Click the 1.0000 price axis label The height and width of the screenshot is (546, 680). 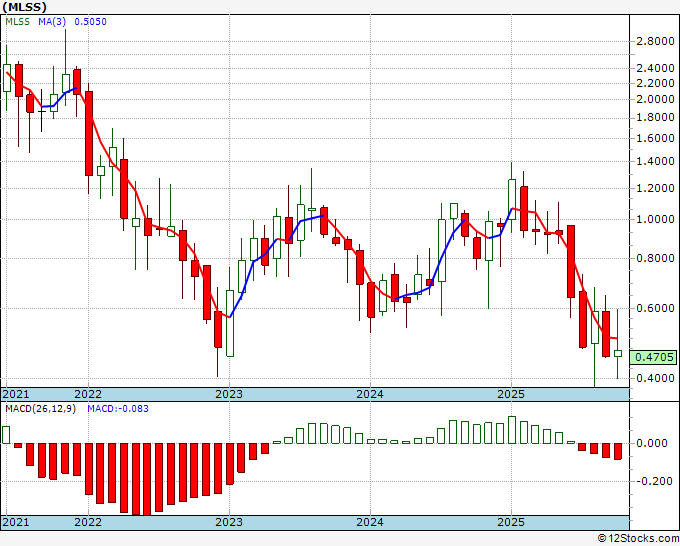[x=655, y=219]
